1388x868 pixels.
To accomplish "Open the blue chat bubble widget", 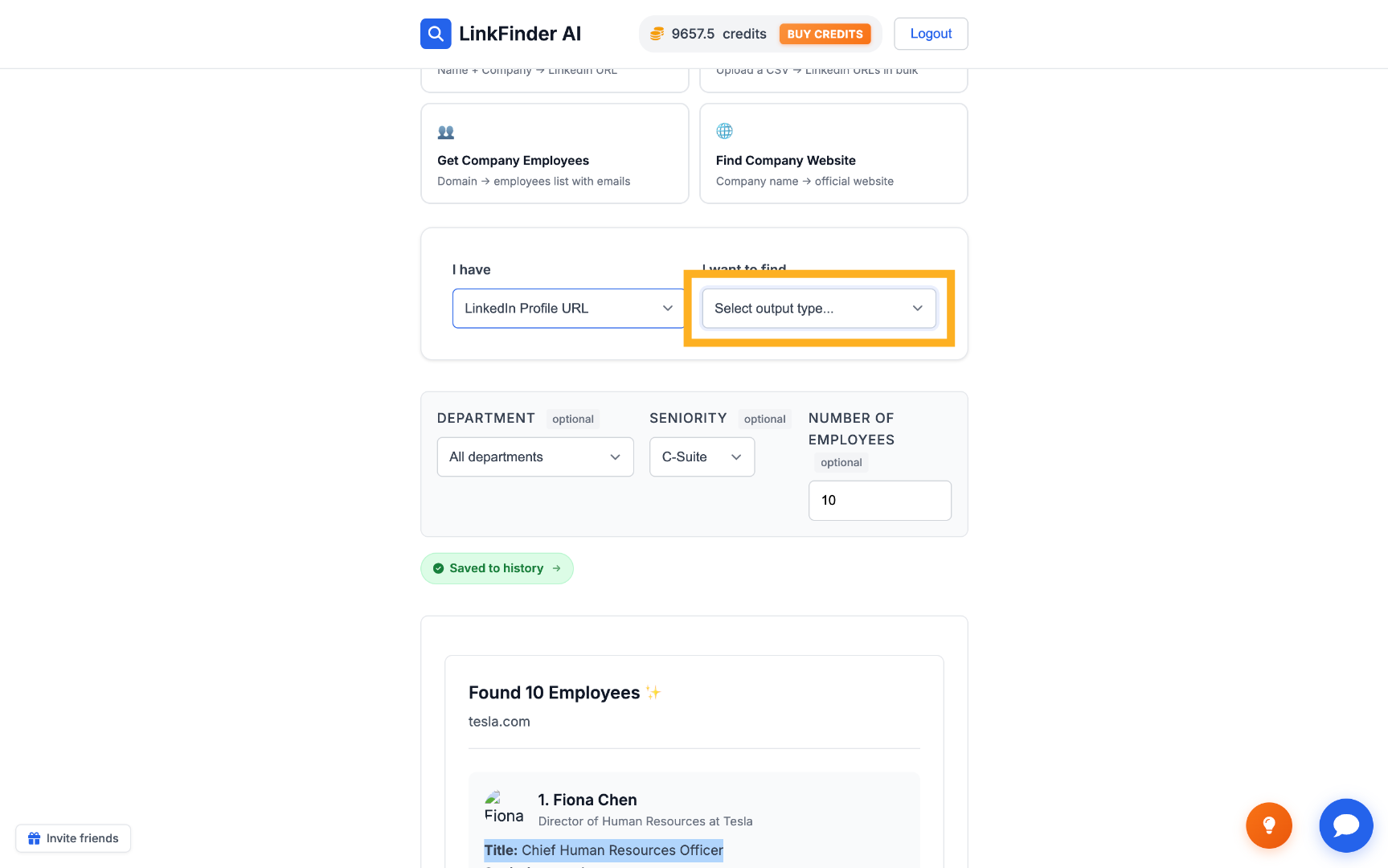I will [x=1346, y=825].
